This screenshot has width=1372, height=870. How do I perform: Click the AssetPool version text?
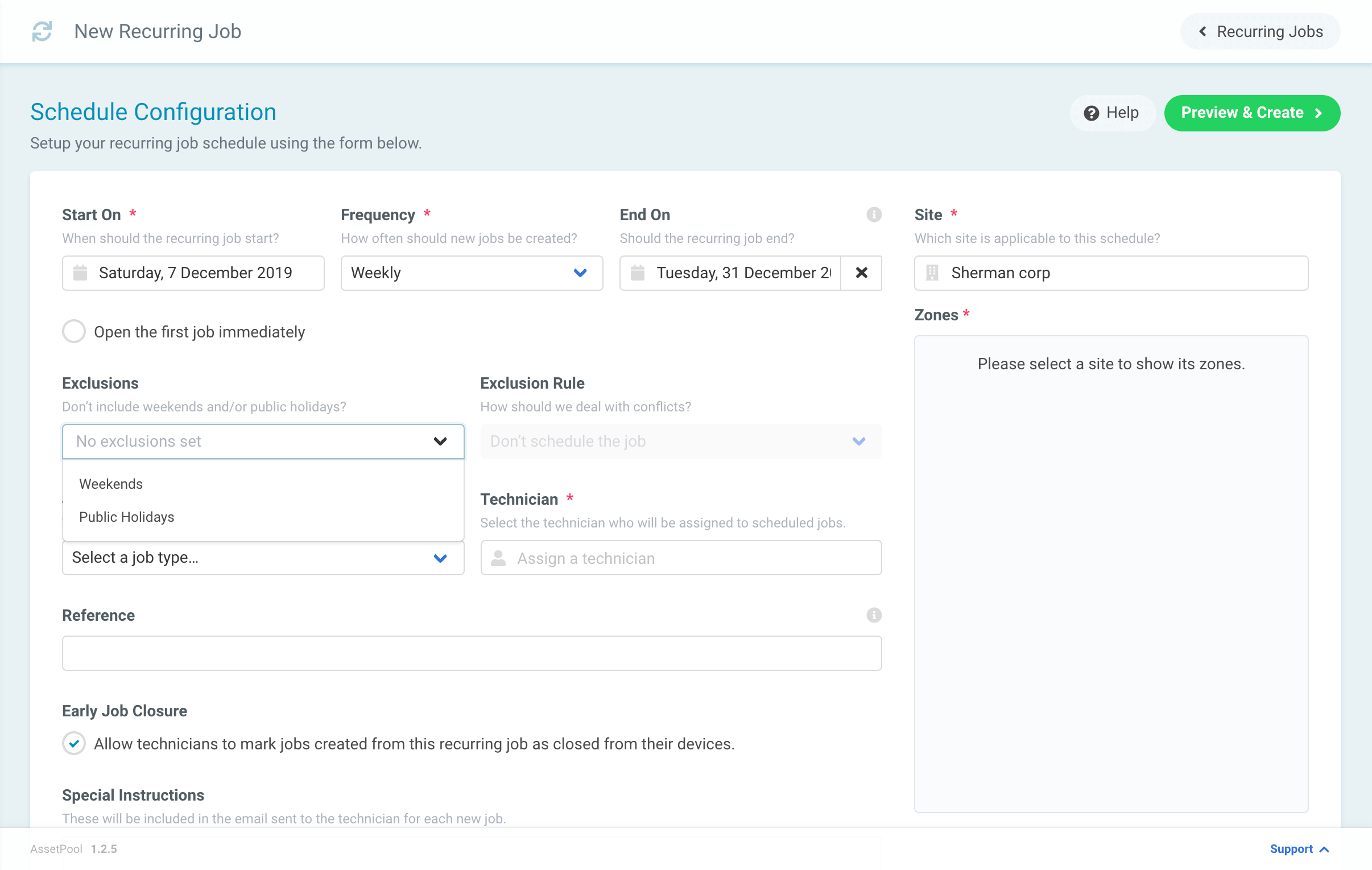(73, 849)
